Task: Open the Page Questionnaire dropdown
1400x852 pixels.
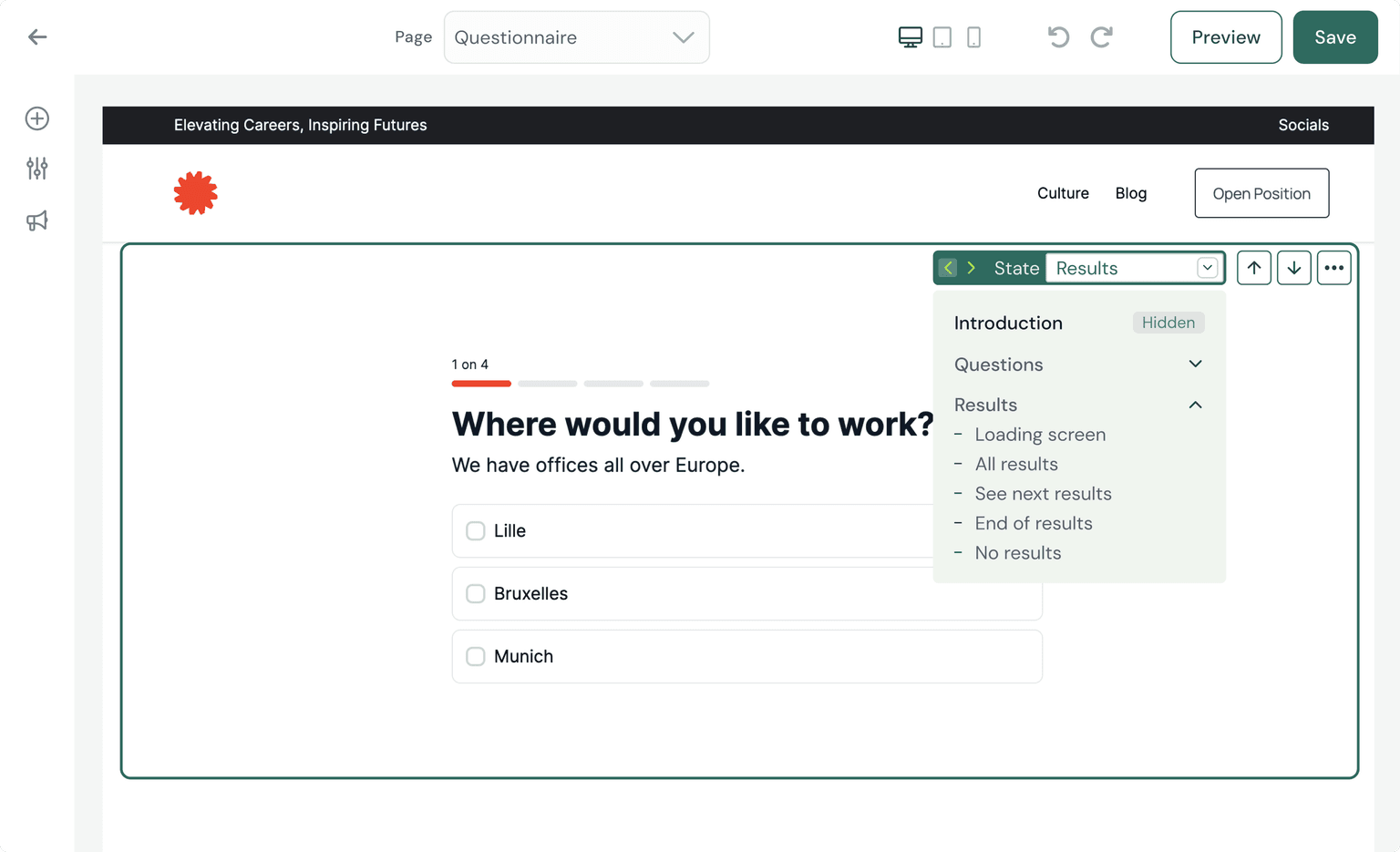Action: (576, 37)
